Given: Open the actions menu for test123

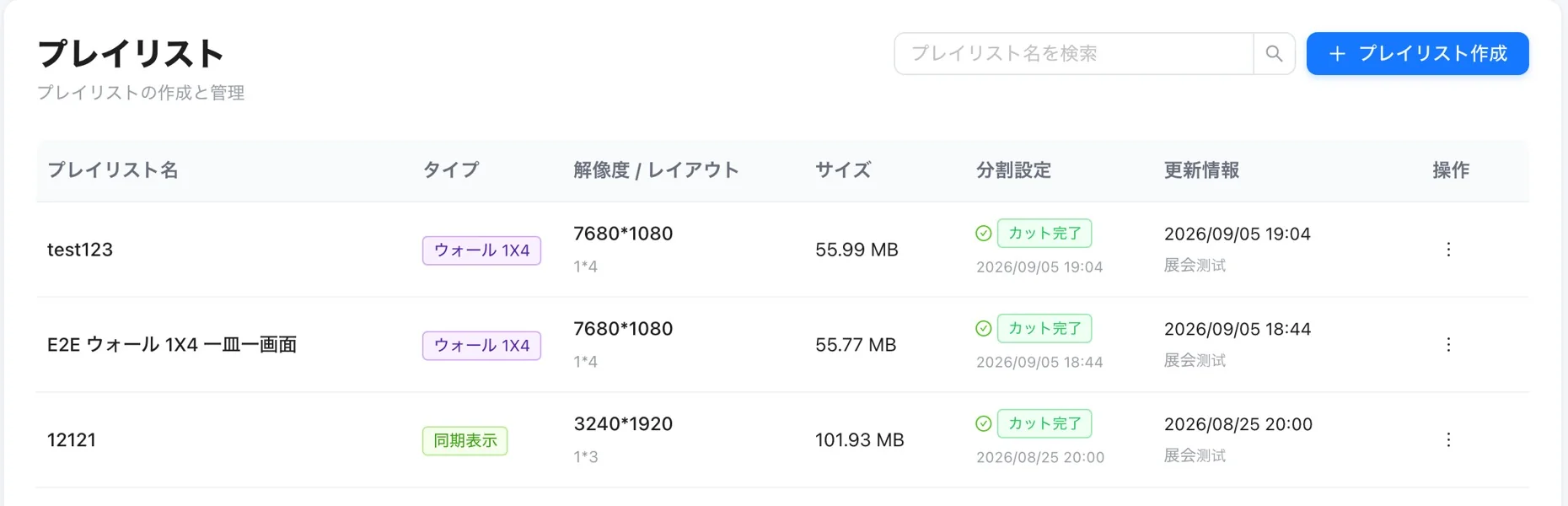Looking at the screenshot, I should click(1448, 250).
